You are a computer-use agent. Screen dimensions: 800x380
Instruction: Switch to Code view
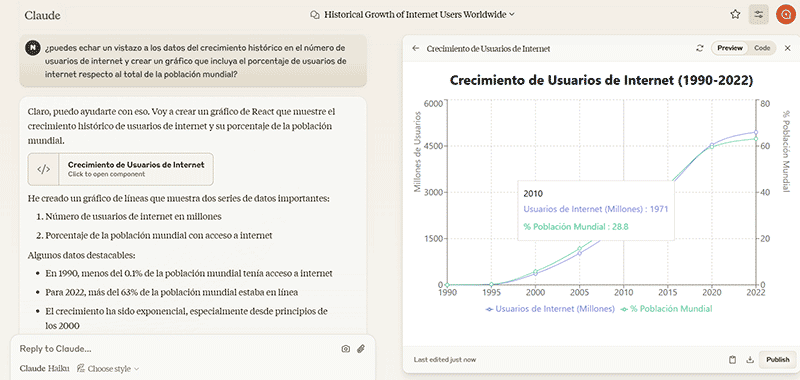762,48
